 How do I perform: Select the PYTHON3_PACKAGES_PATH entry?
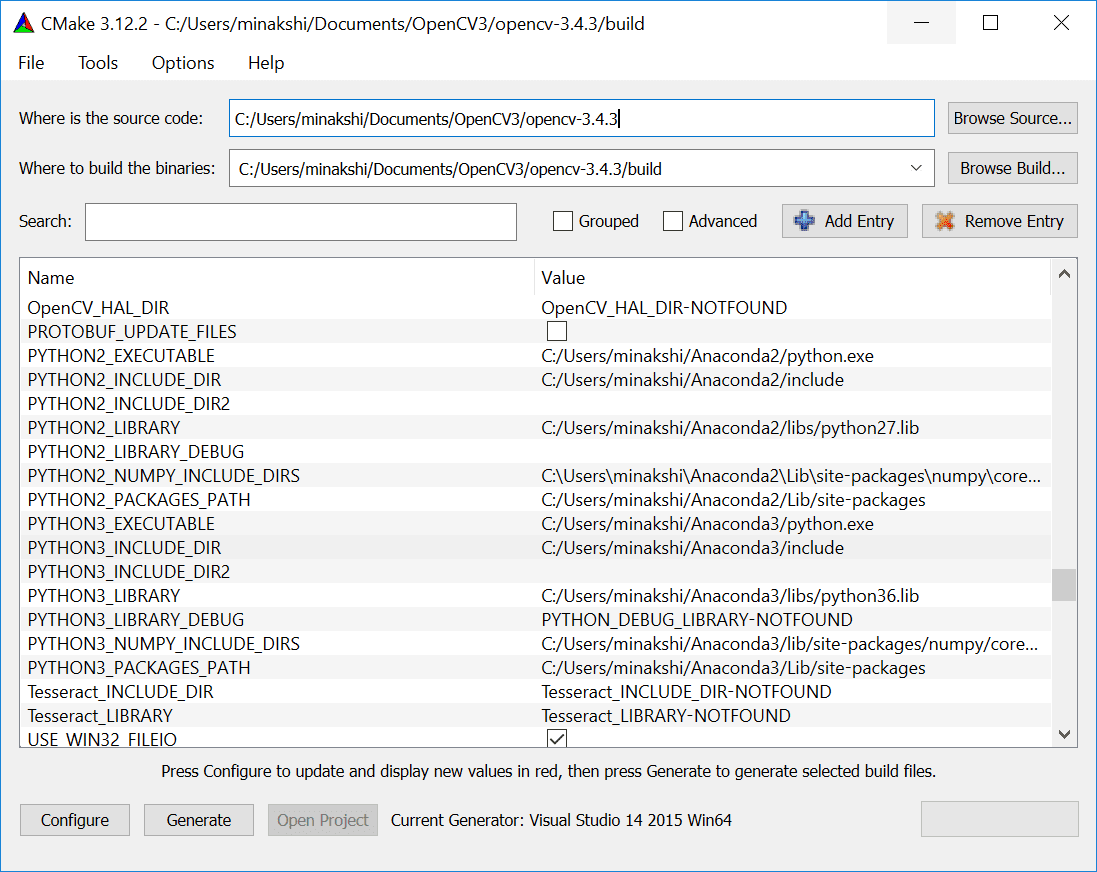(139, 668)
